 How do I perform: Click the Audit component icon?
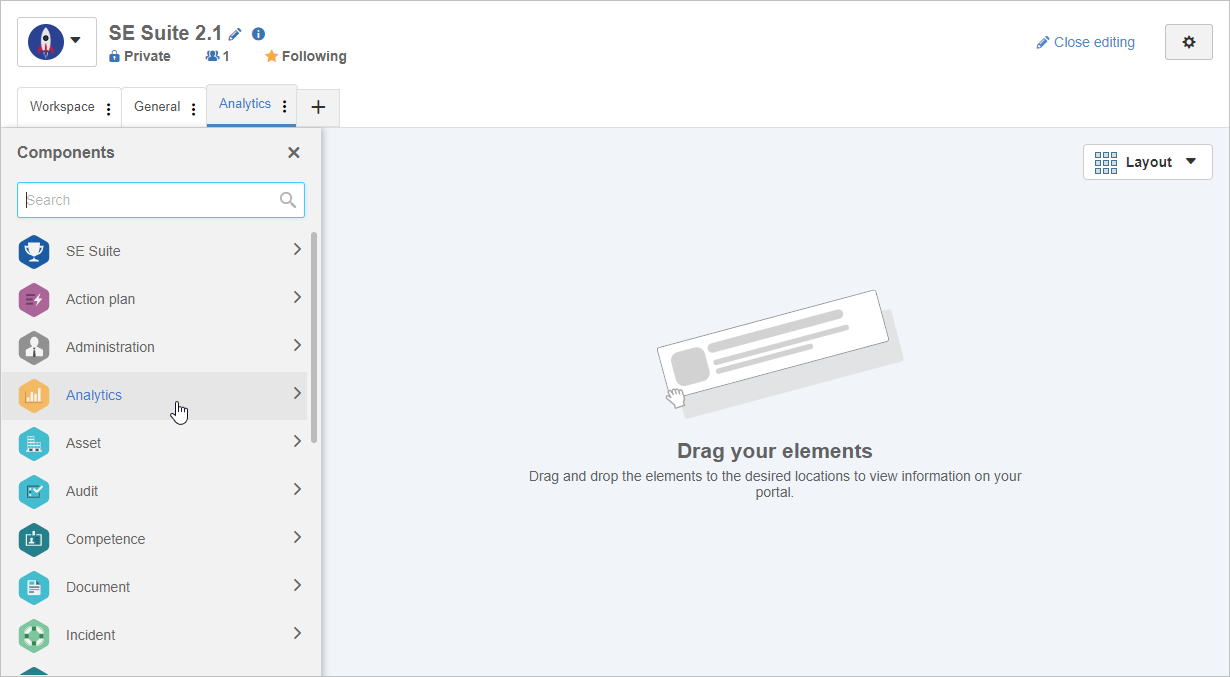[34, 491]
